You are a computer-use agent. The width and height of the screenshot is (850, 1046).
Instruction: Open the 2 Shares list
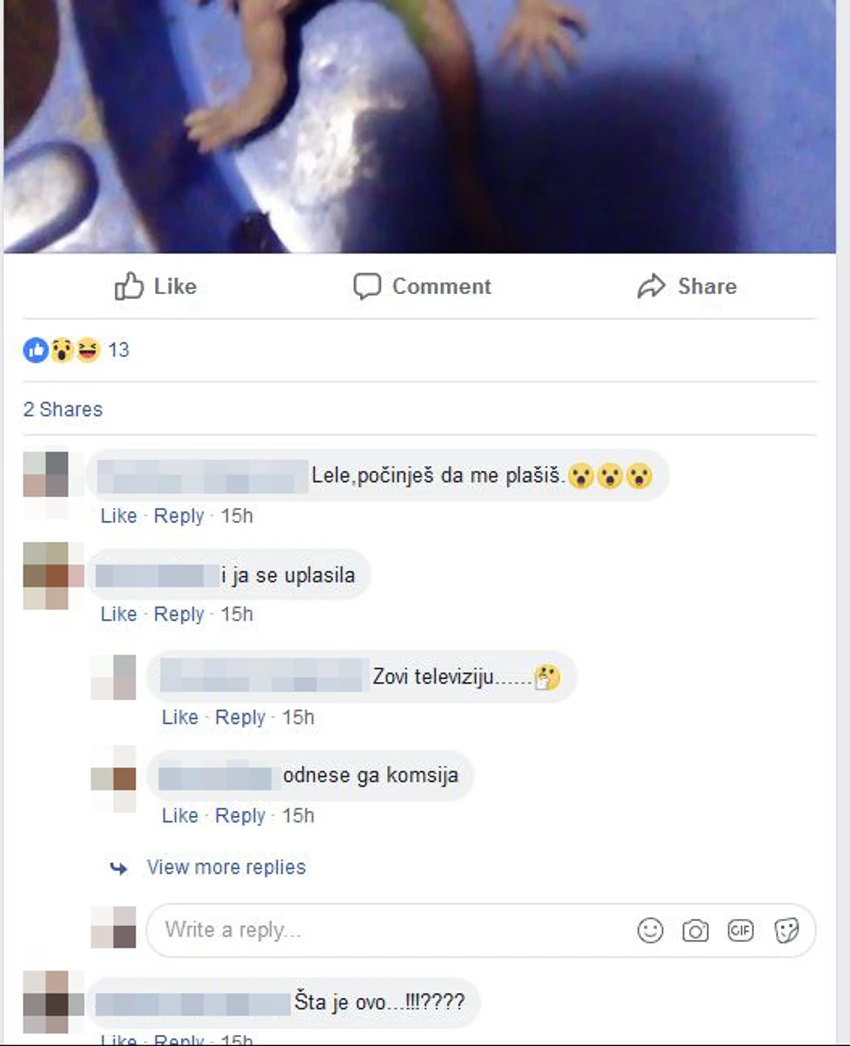[63, 409]
